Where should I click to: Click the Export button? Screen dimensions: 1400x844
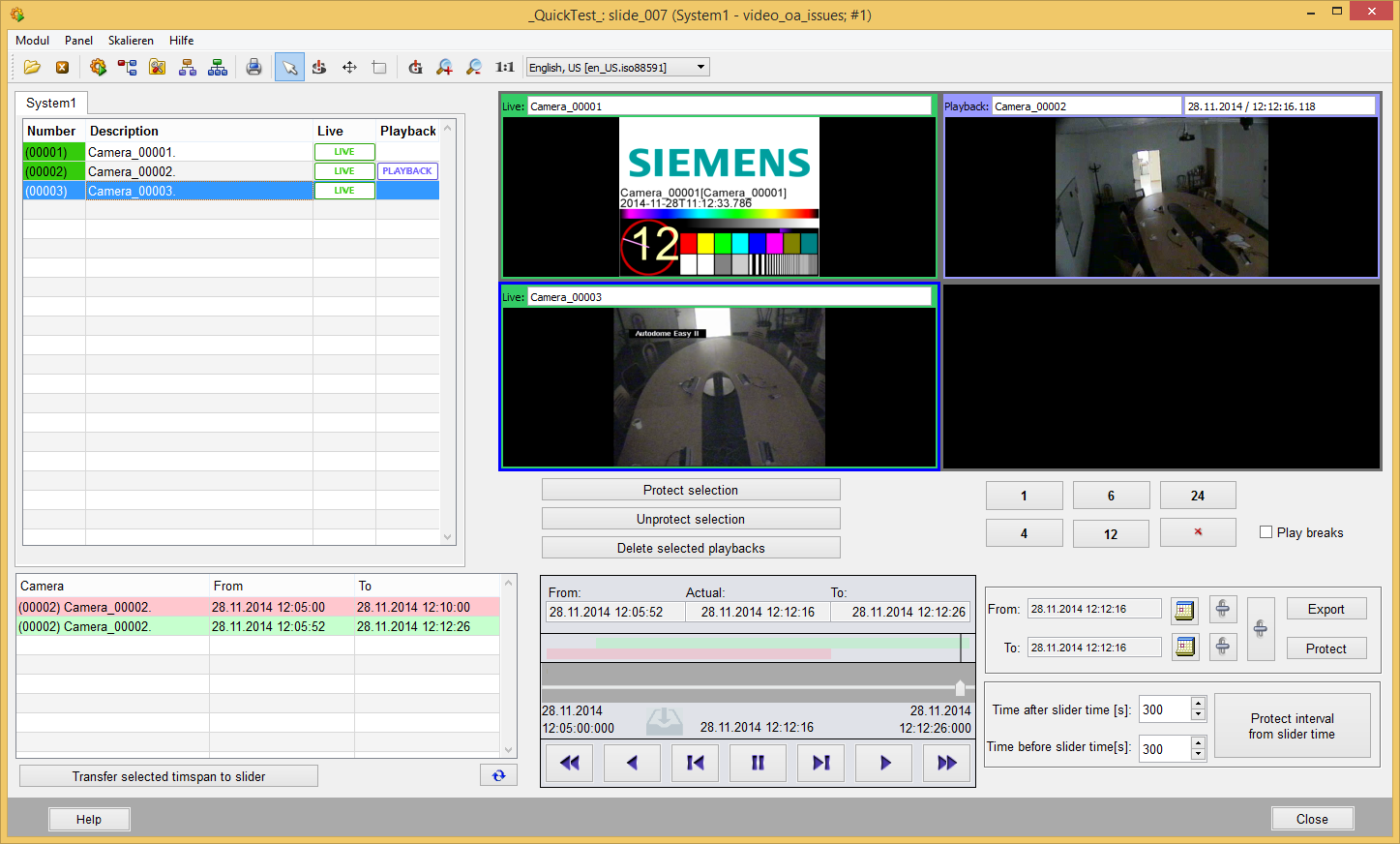point(1326,609)
